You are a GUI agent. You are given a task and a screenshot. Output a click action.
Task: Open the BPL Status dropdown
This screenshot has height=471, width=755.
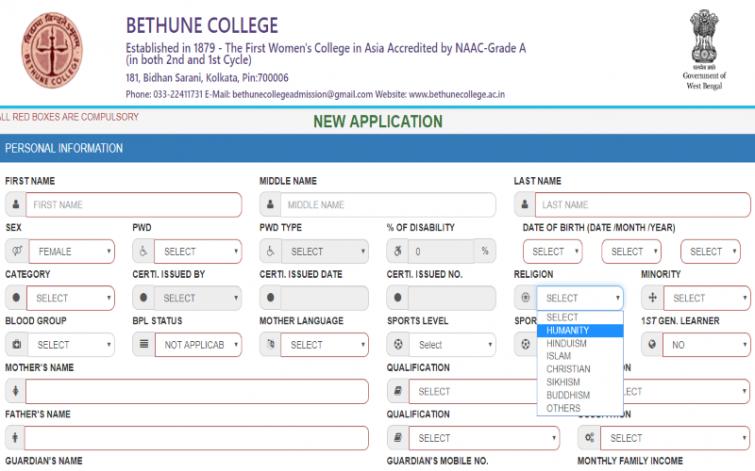[198, 345]
